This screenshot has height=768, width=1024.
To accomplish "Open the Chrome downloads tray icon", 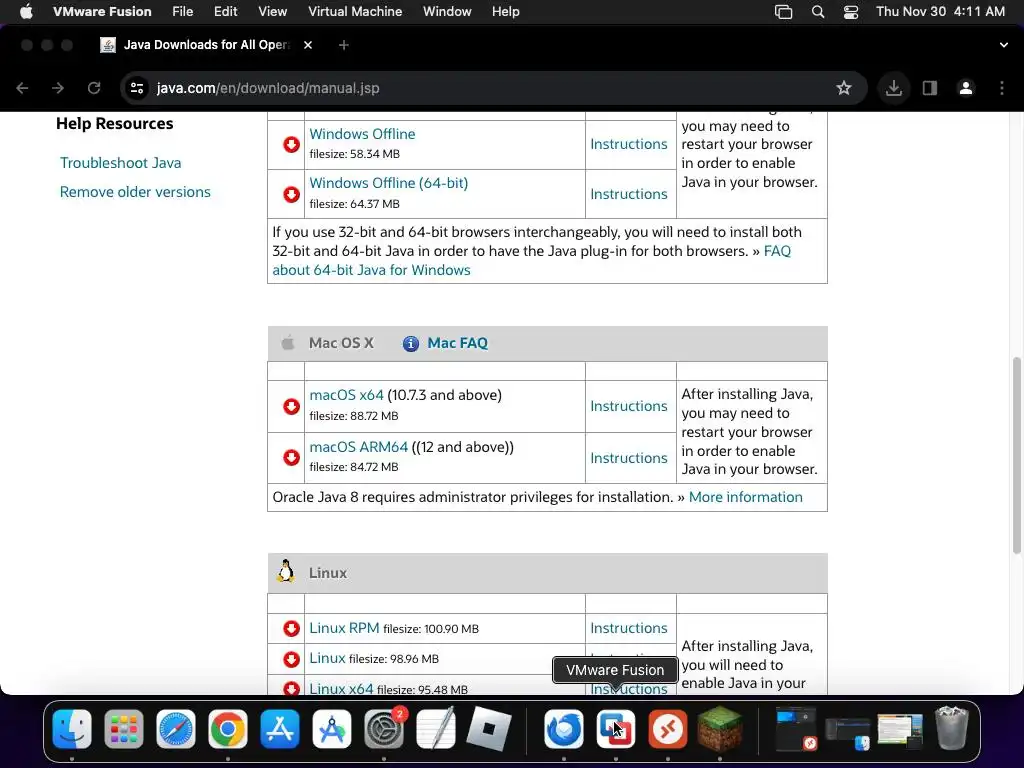I will 893,88.
